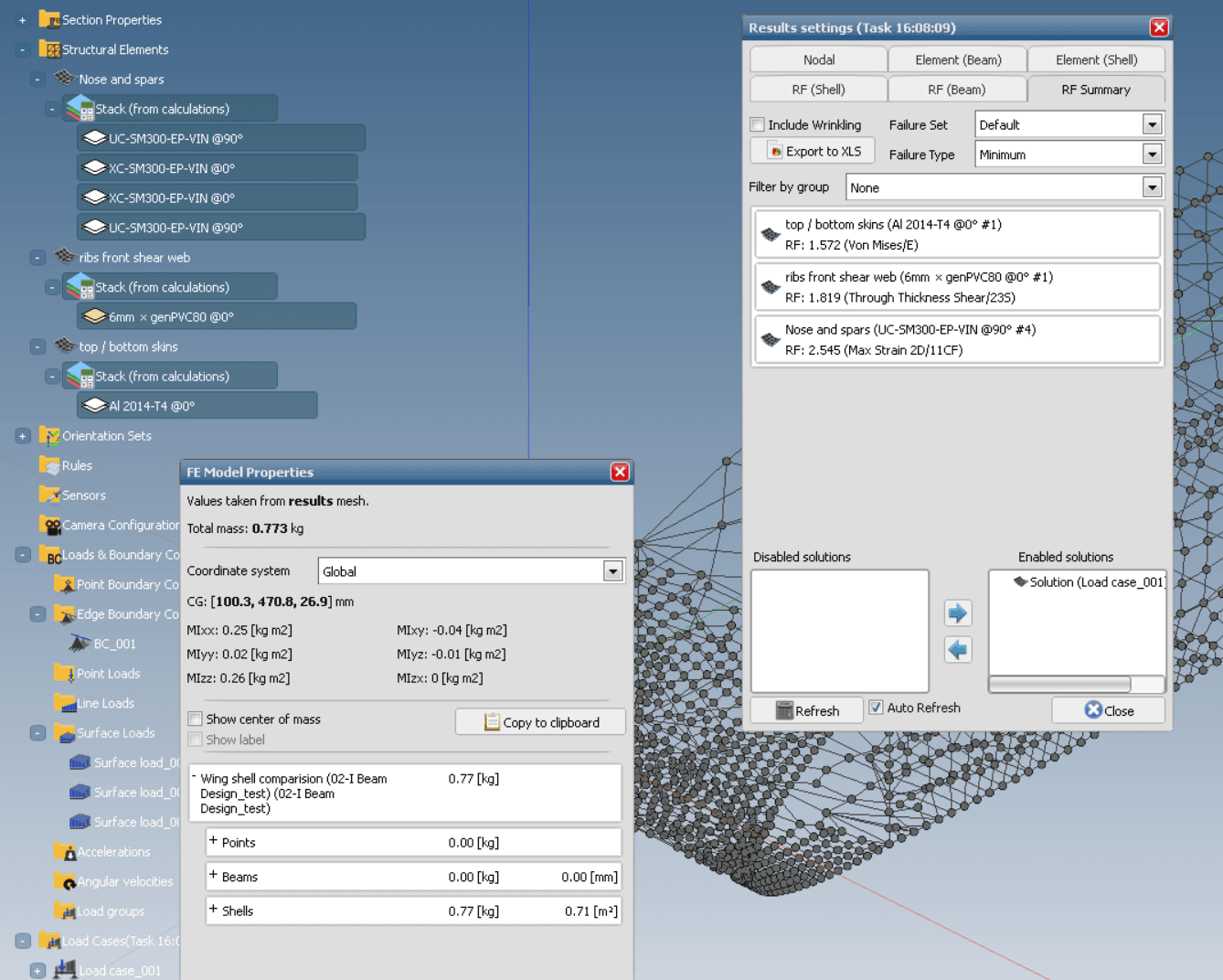Collapse the Load Cases tree node
Viewport: 1223px width, 980px height.
coord(23,941)
